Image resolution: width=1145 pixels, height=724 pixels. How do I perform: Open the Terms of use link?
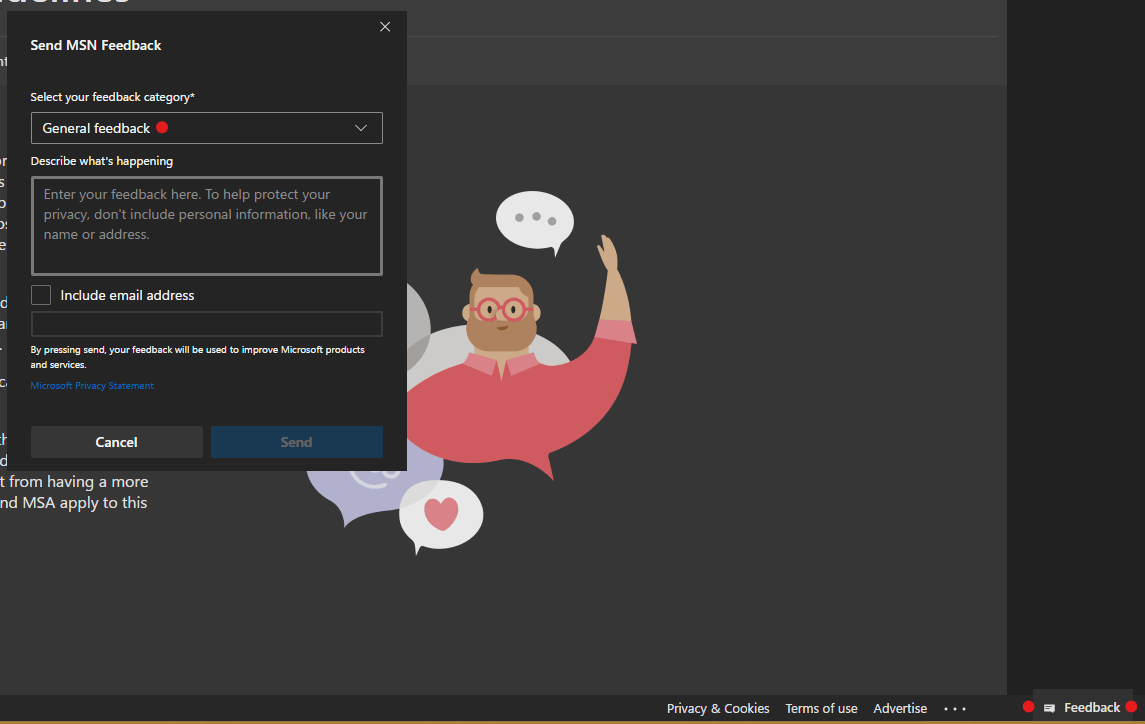coord(822,708)
